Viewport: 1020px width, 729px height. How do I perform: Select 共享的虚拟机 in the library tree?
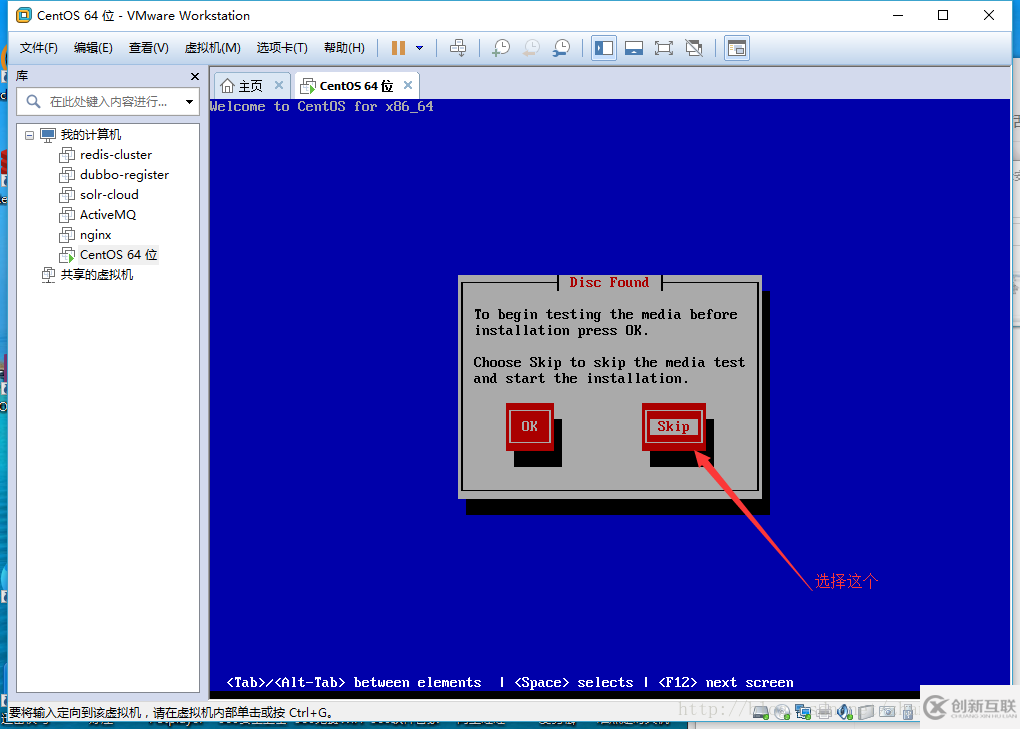96,275
